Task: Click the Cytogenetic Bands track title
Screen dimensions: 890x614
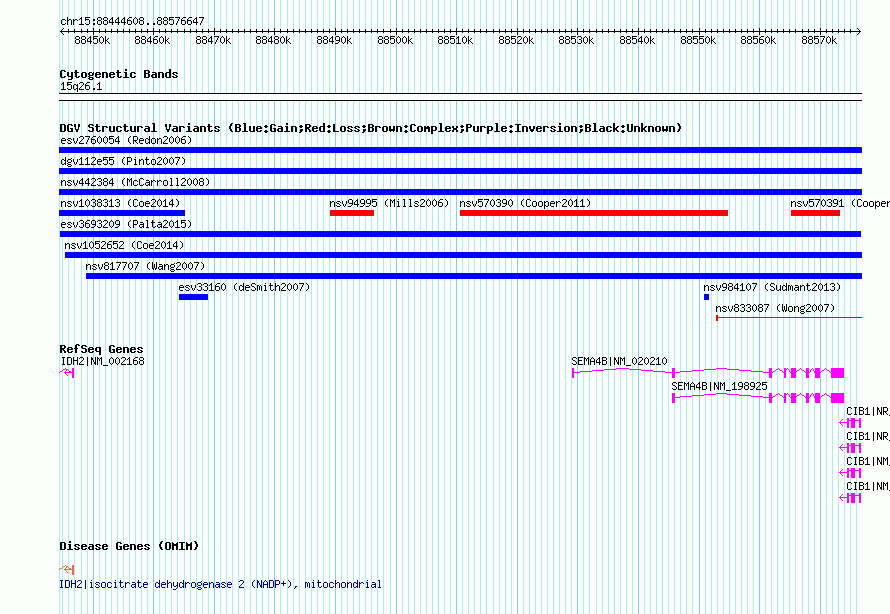Action: (119, 74)
